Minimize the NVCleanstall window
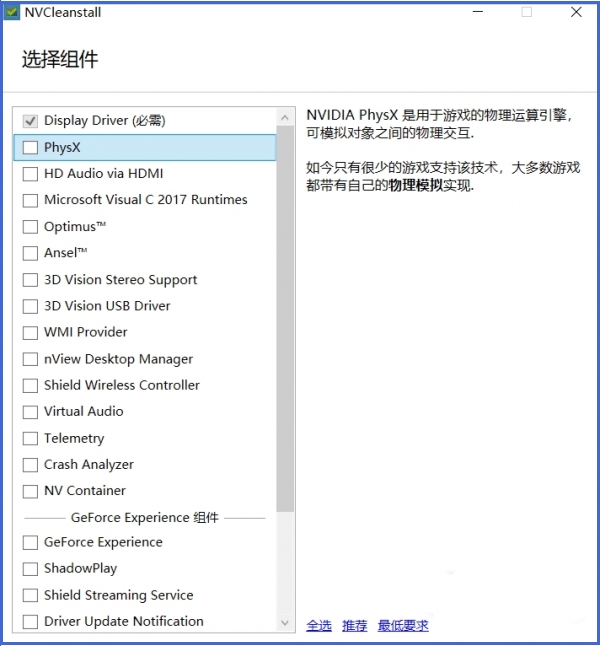600x646 pixels. click(478, 12)
